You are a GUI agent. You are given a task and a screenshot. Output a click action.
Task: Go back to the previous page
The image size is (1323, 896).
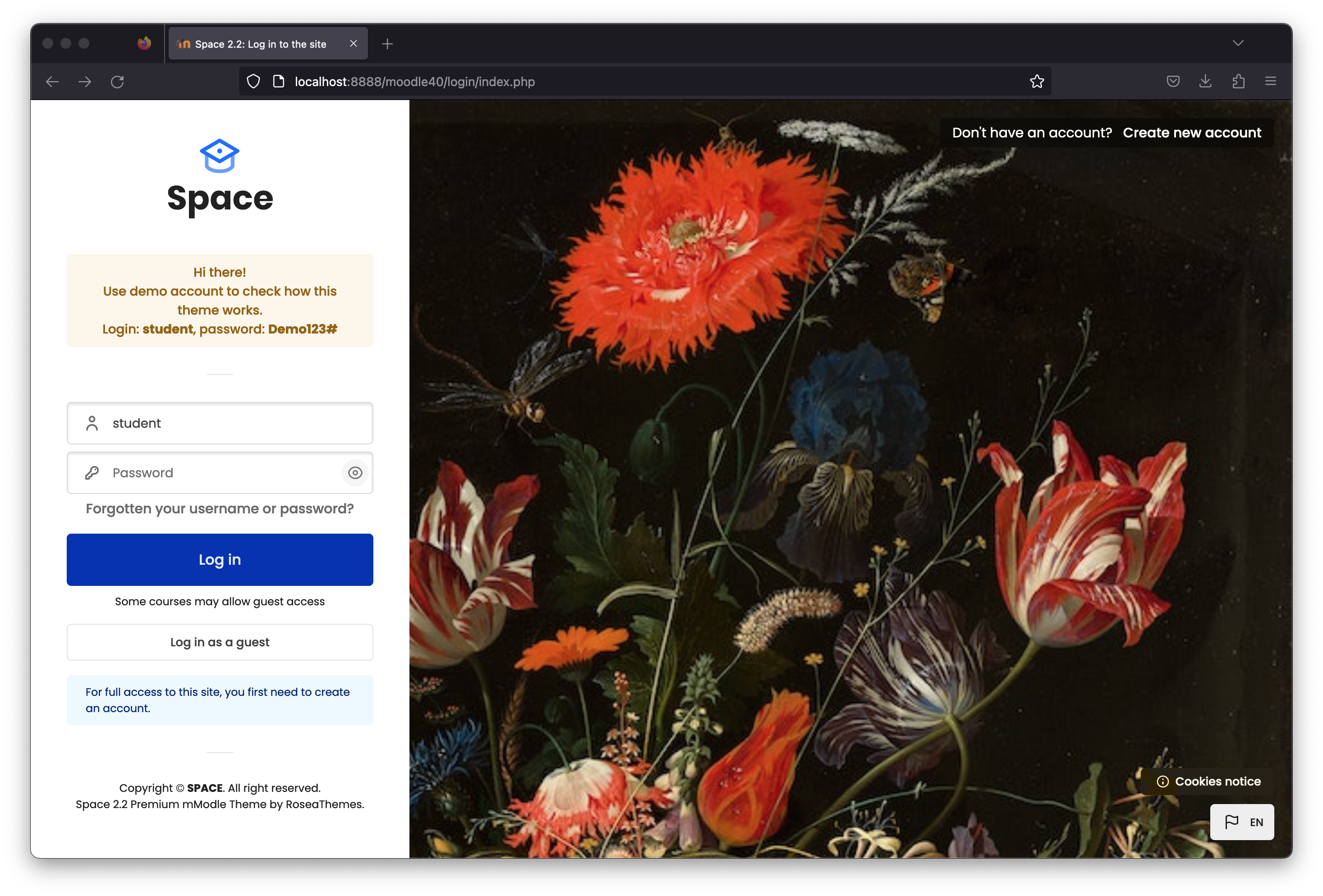click(52, 82)
